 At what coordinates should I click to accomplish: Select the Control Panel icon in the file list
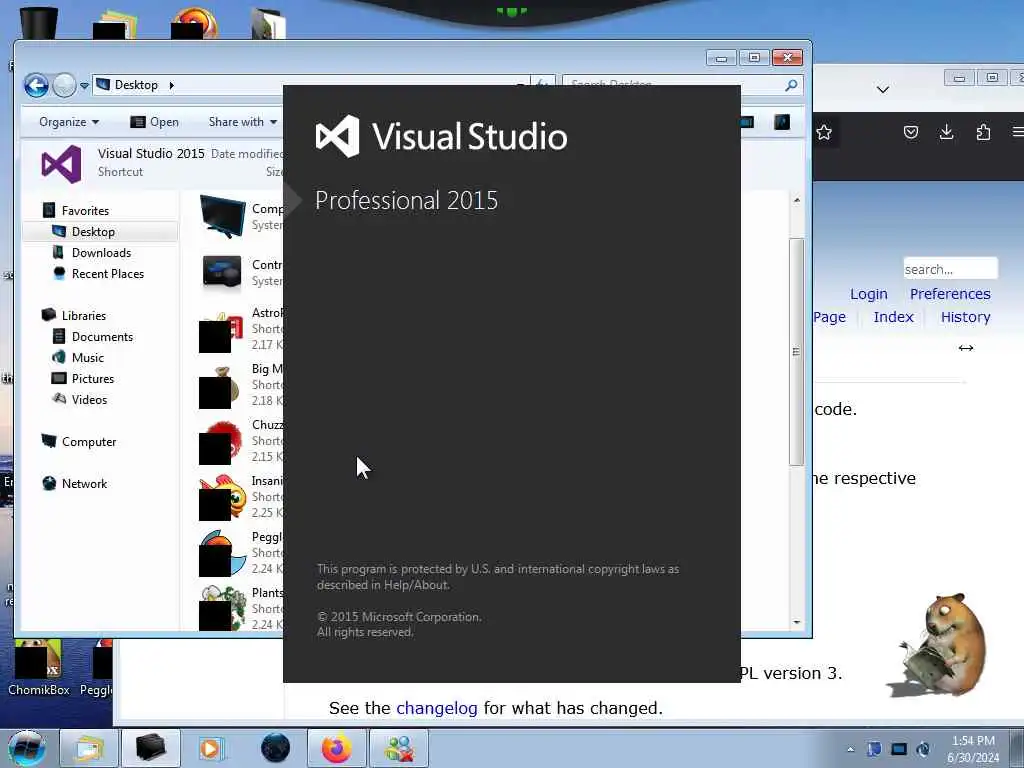(223, 272)
